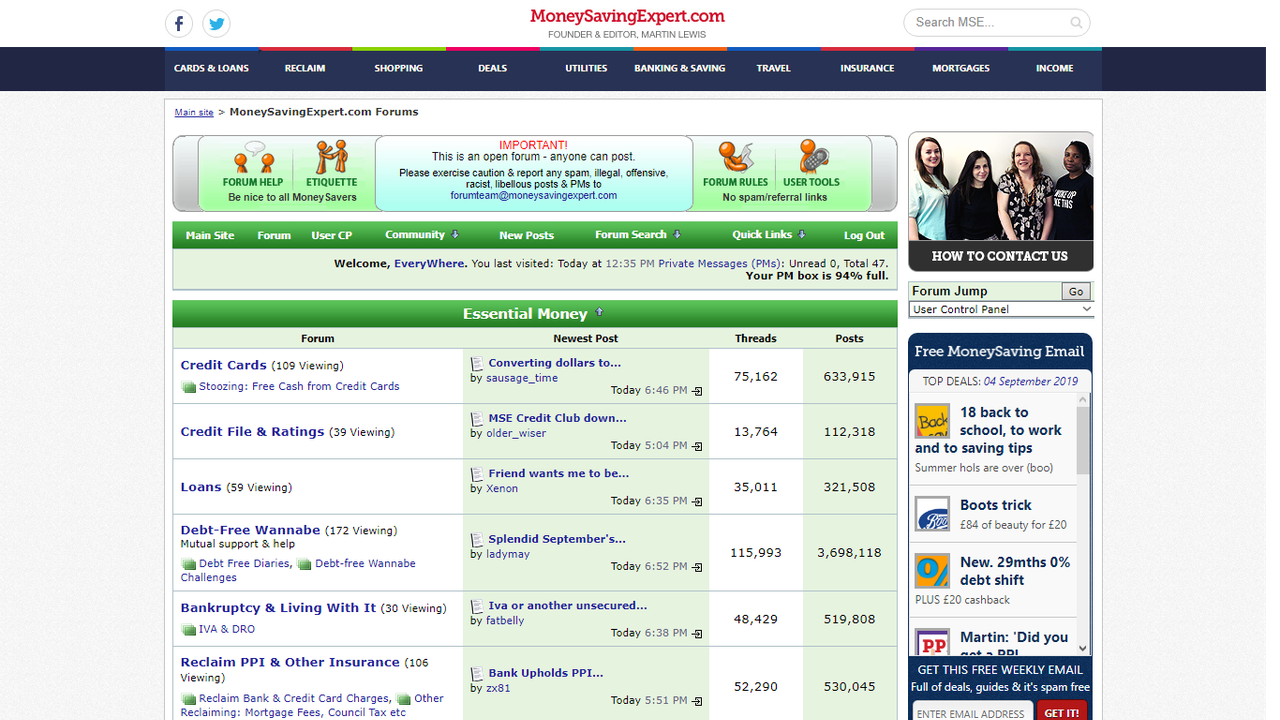The height and width of the screenshot is (720, 1280).
Task: Click the Search MSE input field
Action: click(x=987, y=22)
